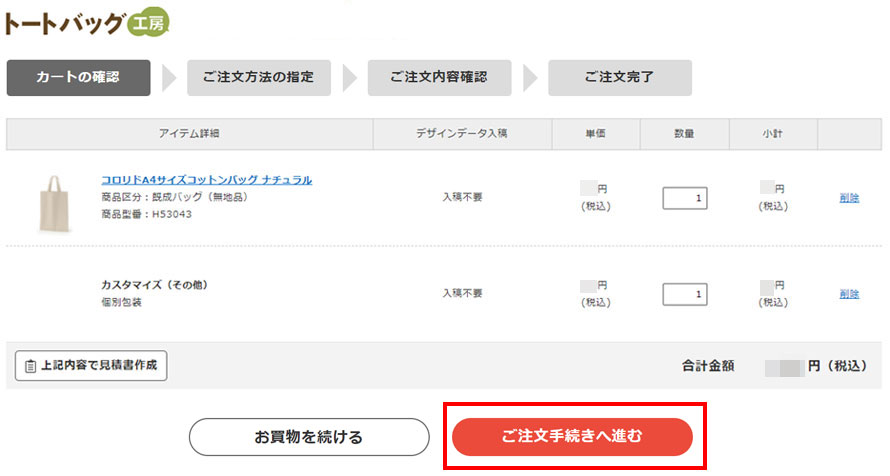Click the clipboard icon on estimate button

point(30,366)
